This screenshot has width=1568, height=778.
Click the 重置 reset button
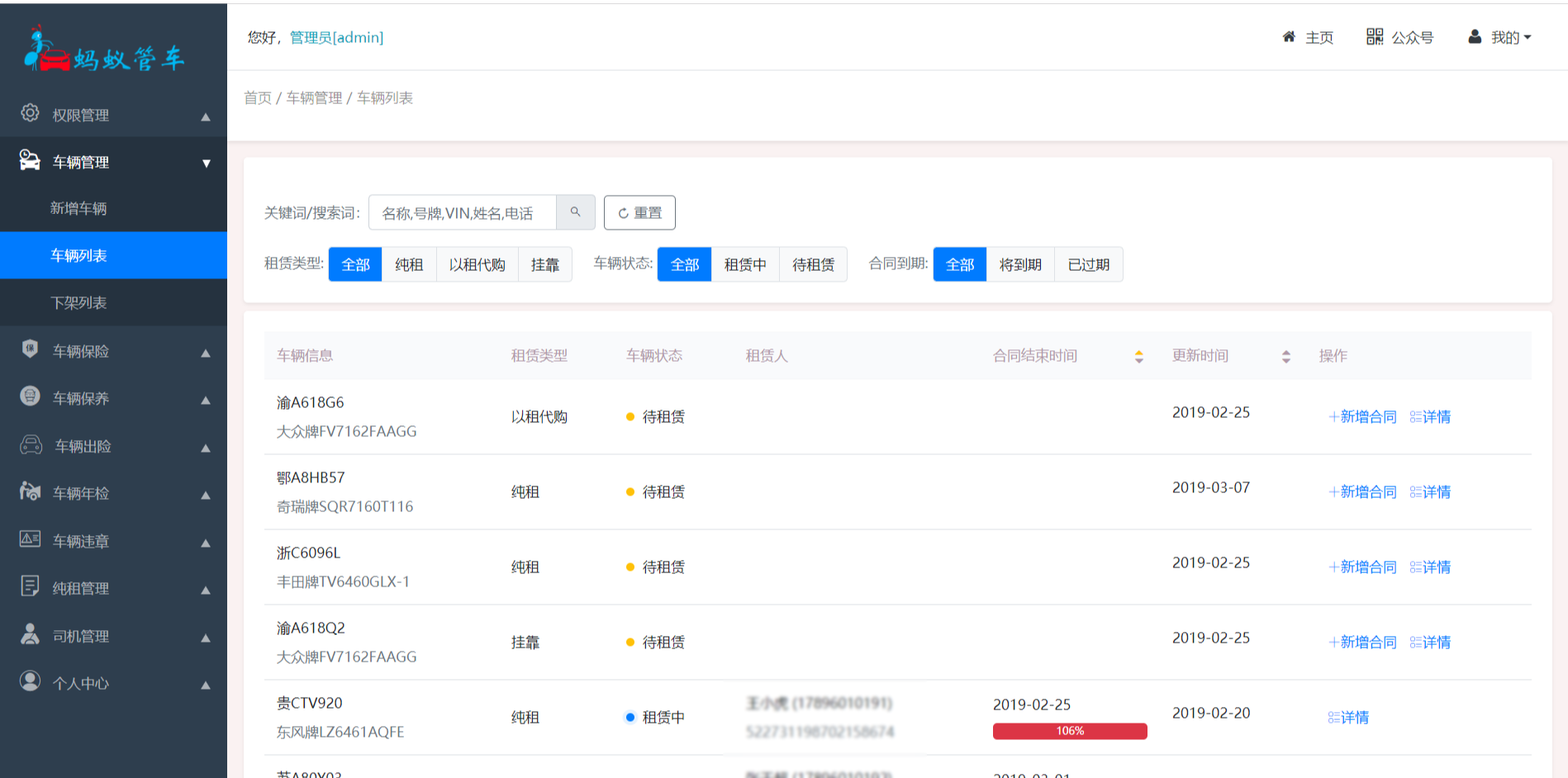(639, 212)
